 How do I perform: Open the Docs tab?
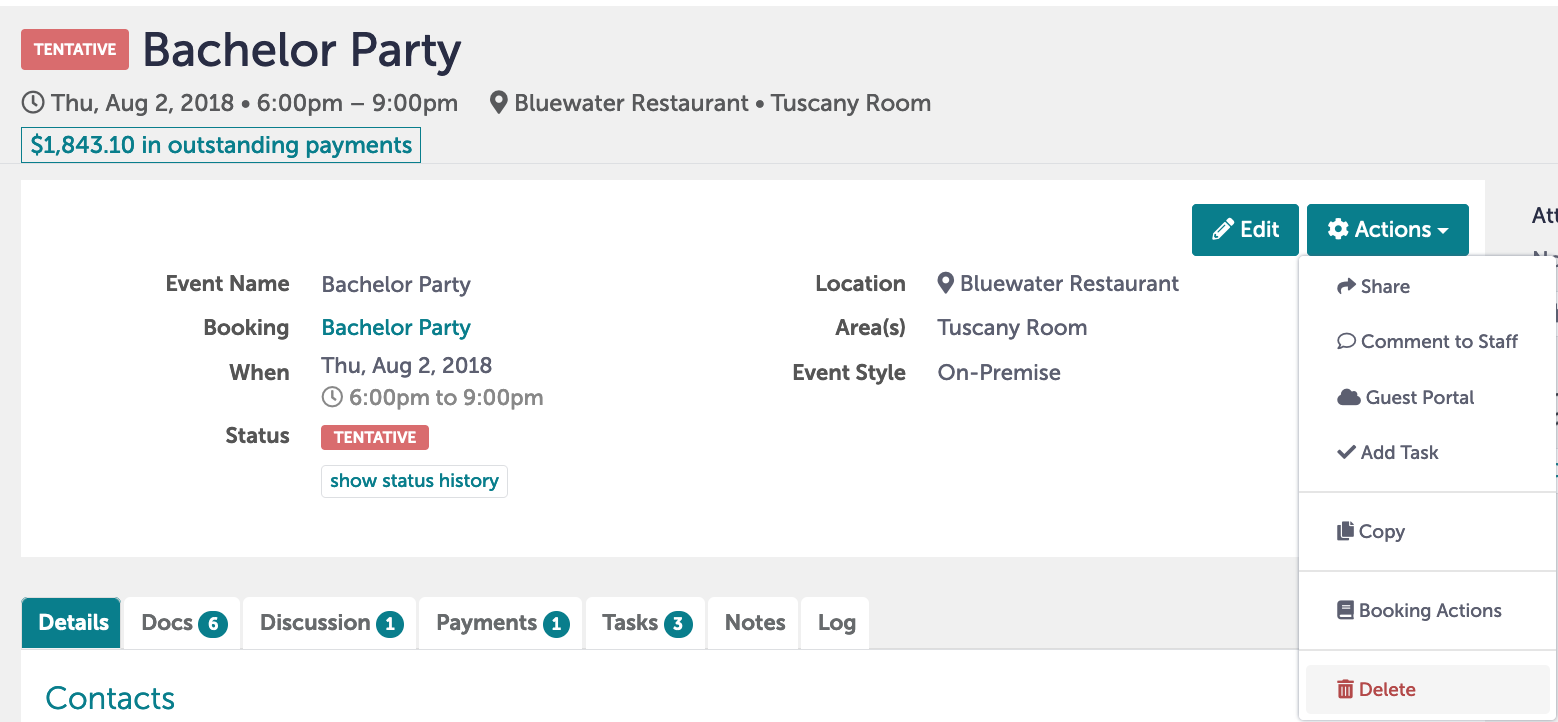coord(184,623)
